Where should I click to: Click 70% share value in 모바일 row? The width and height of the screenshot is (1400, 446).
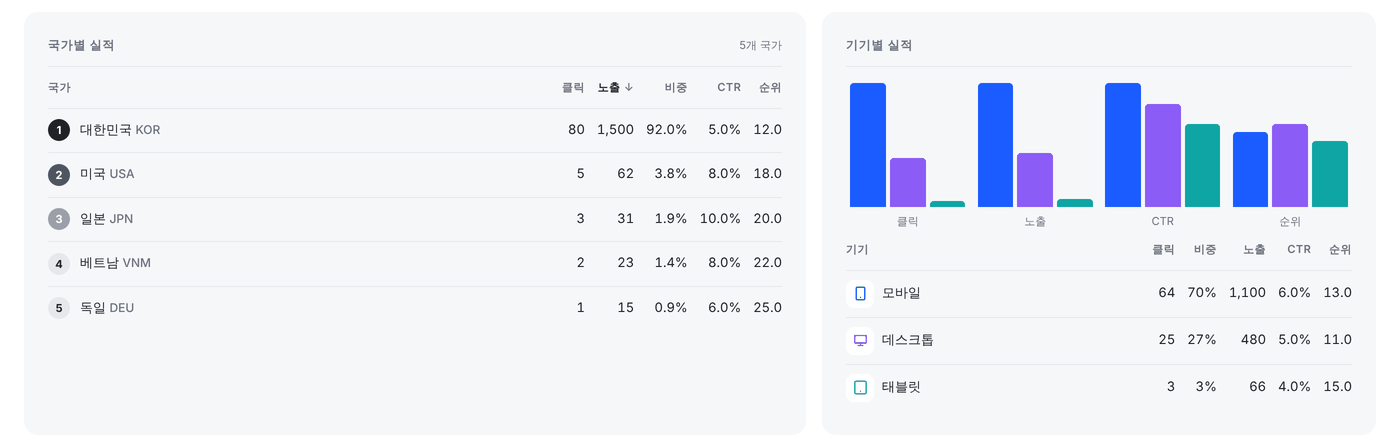click(x=1201, y=293)
